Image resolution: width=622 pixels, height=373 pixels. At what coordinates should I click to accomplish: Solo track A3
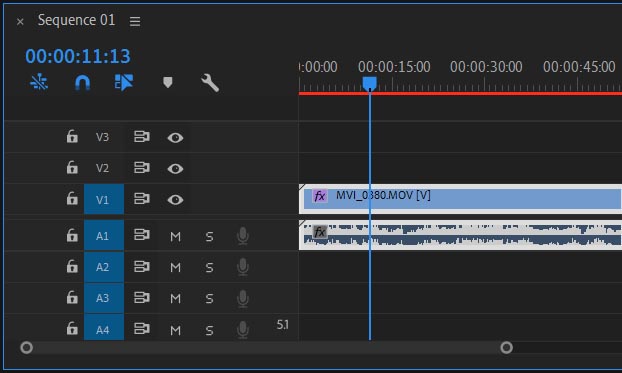pyautogui.click(x=209, y=299)
